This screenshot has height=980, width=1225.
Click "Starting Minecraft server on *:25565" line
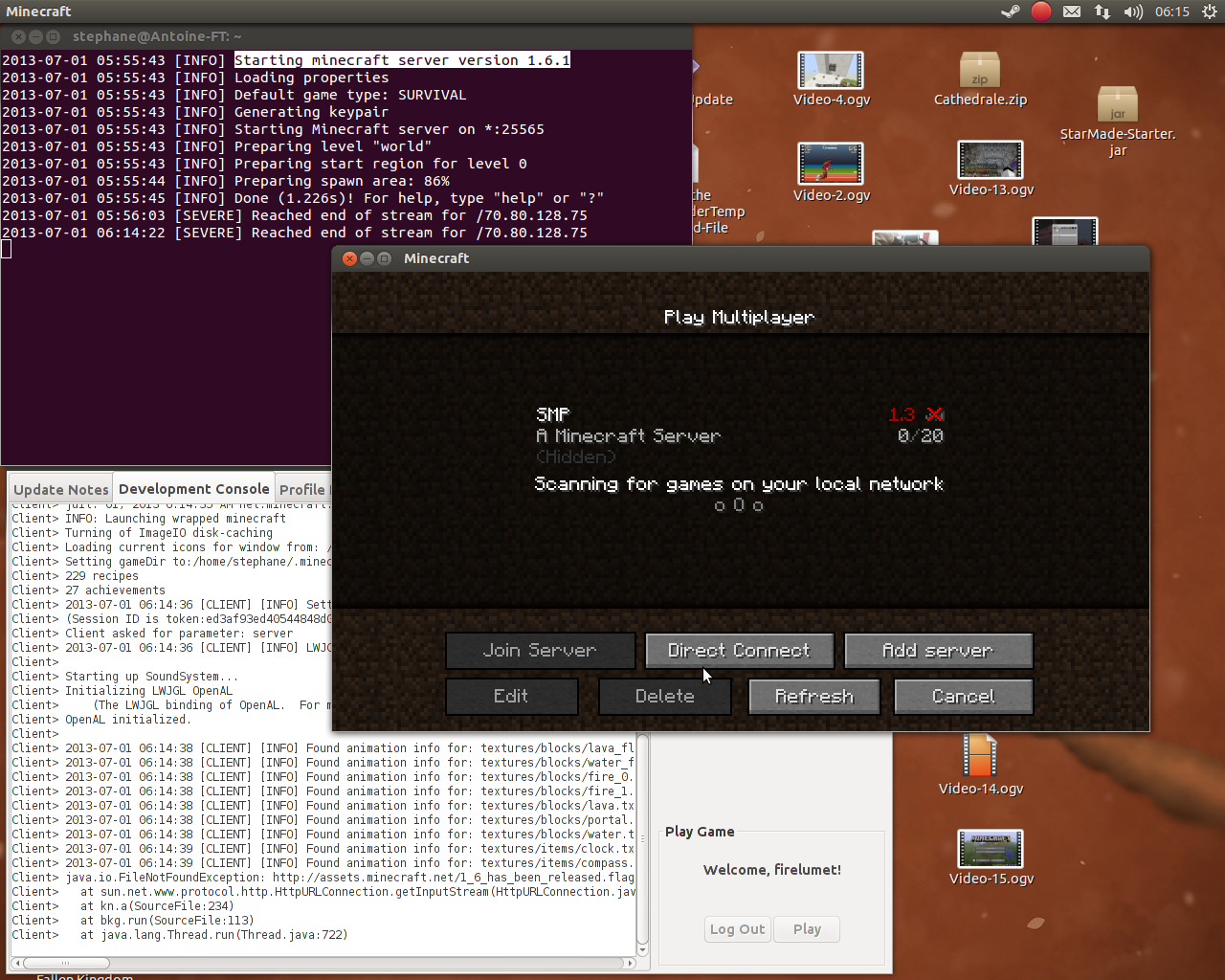click(x=273, y=129)
